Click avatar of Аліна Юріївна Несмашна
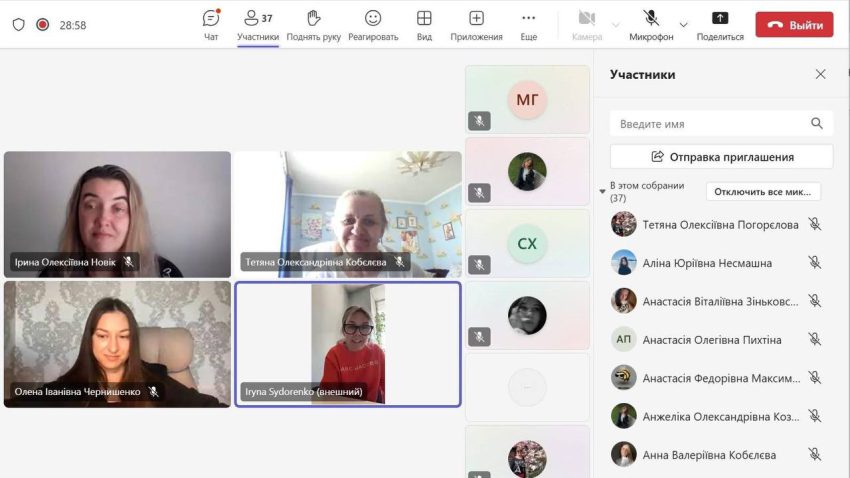Image resolution: width=850 pixels, height=478 pixels. [x=623, y=263]
